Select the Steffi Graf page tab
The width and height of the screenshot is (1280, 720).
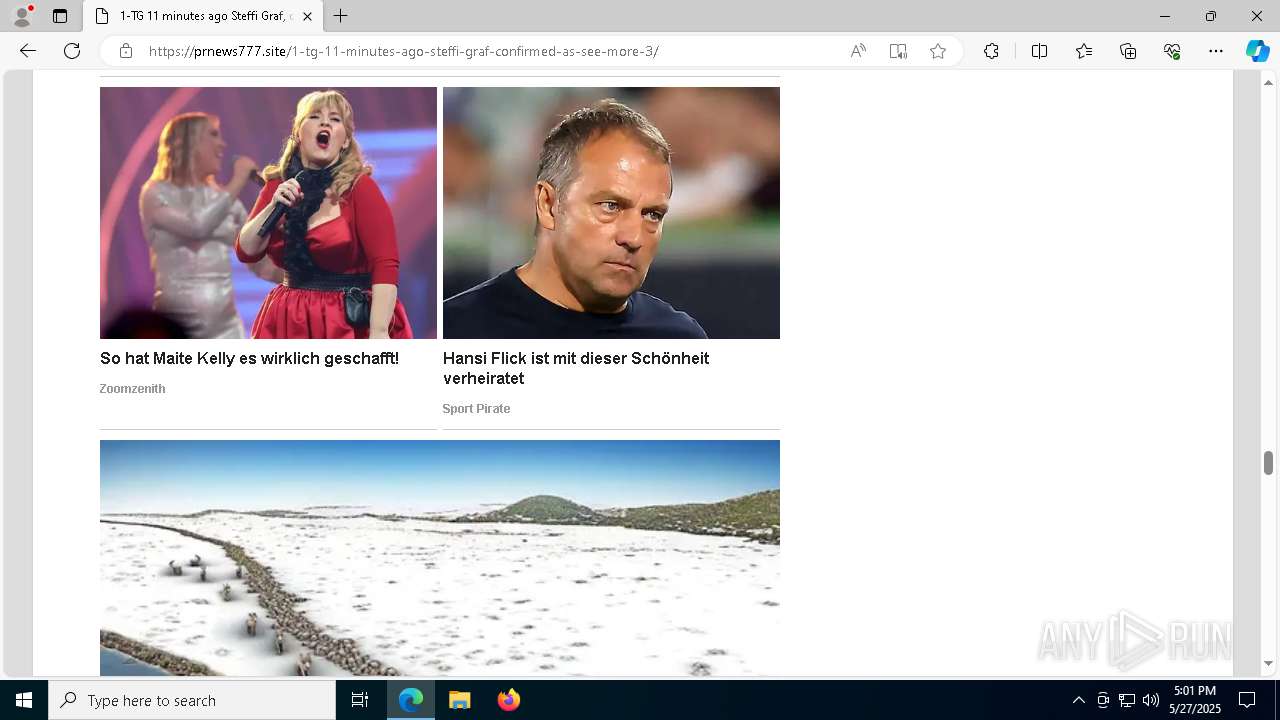pyautogui.click(x=203, y=16)
